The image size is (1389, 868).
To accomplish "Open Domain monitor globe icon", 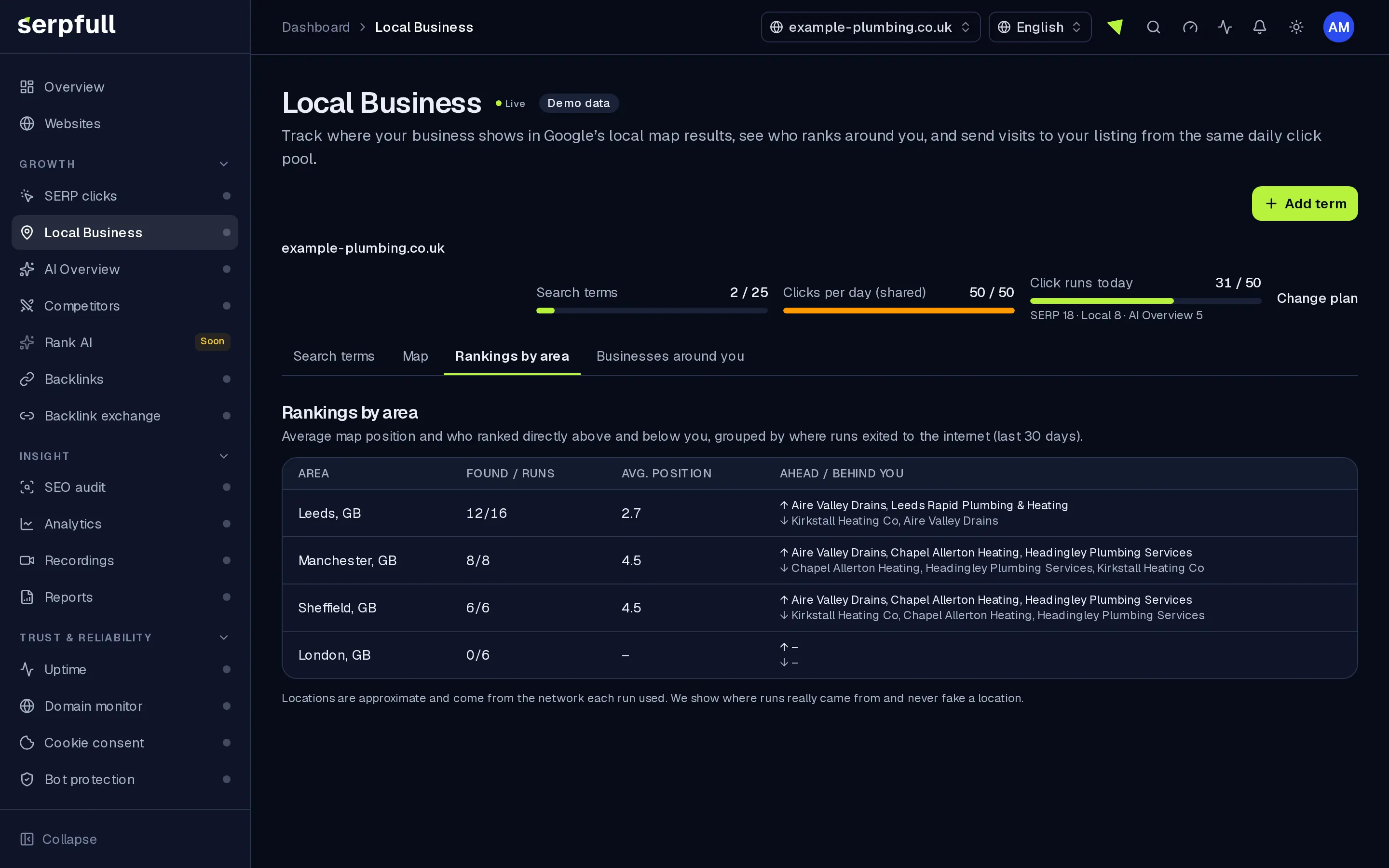I will (x=27, y=706).
